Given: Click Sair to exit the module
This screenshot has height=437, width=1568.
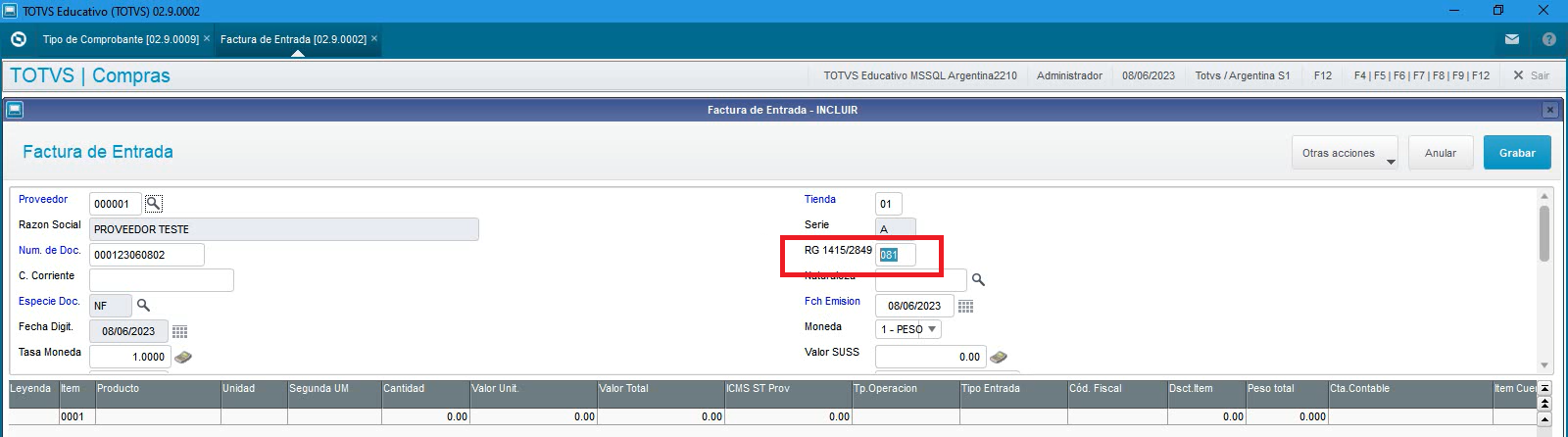Looking at the screenshot, I should coord(1532,75).
